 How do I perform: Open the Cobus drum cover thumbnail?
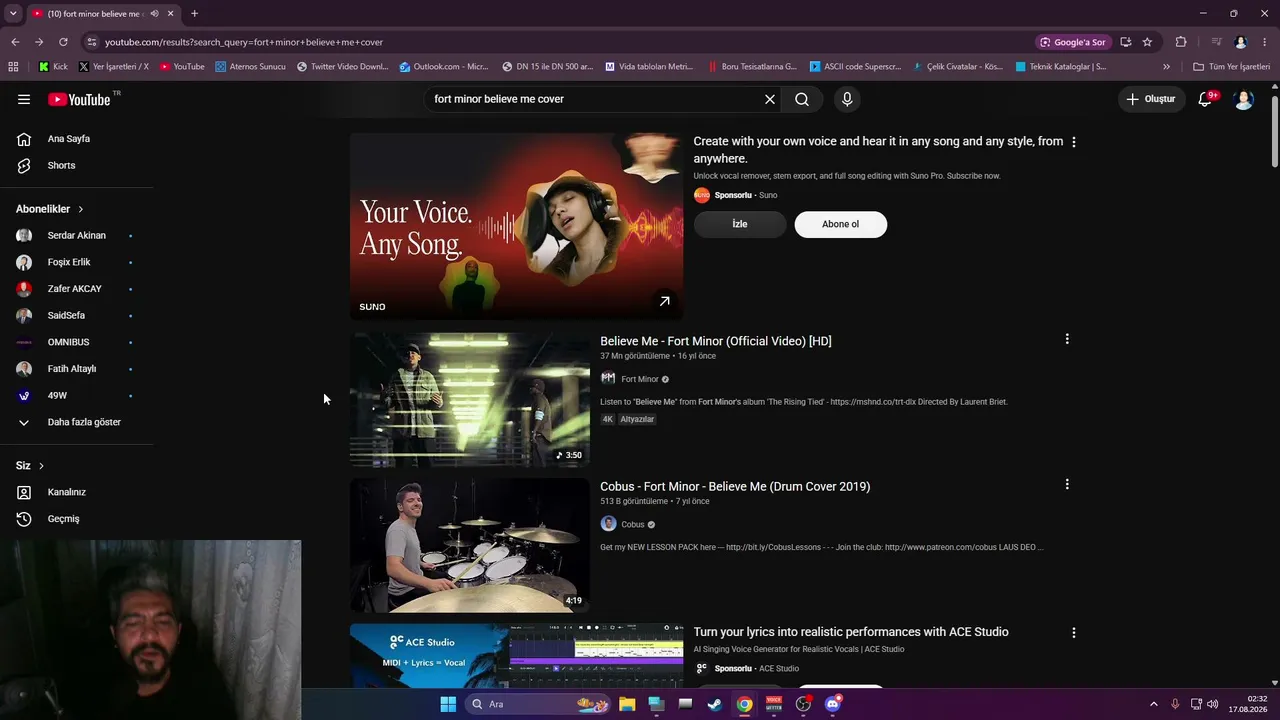pos(470,545)
